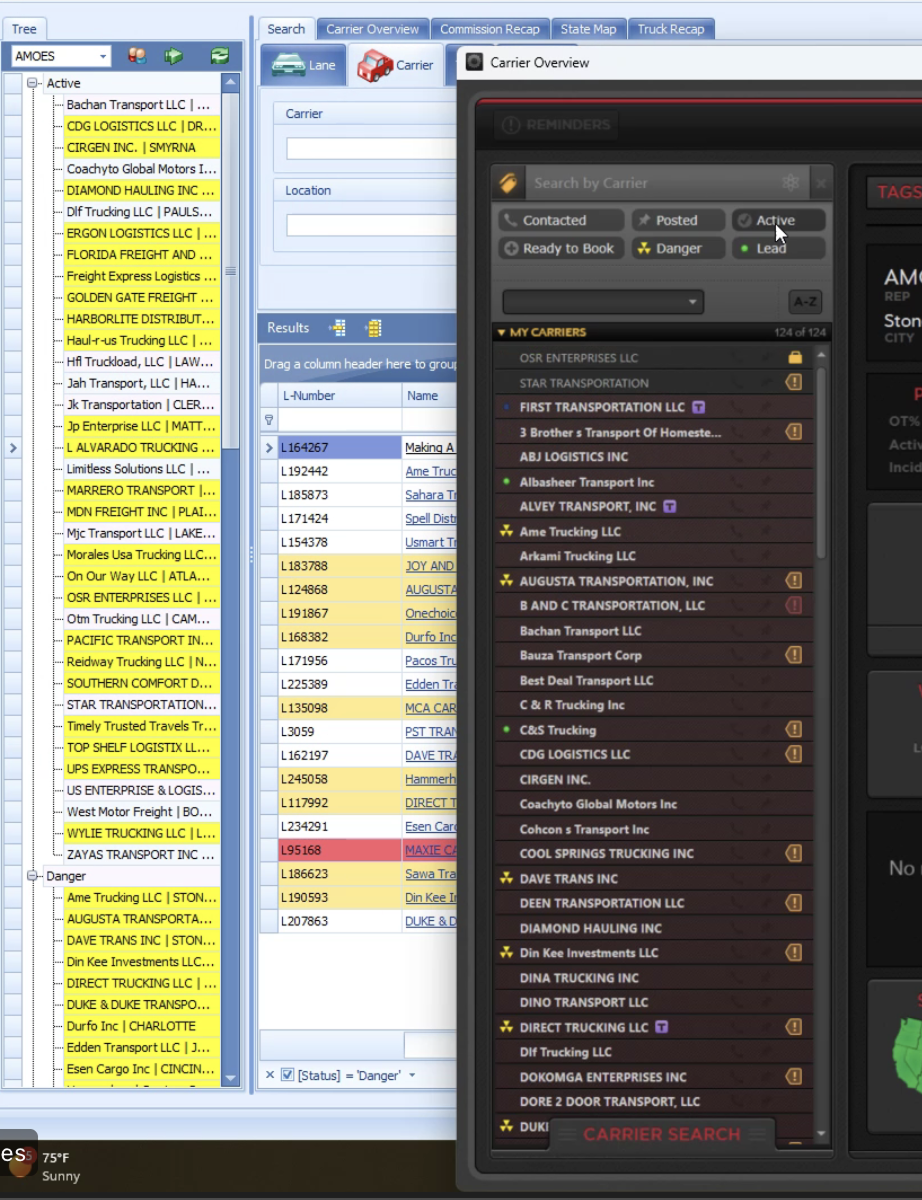Click the green arrow icon beside AMOES dropdown
The height and width of the screenshot is (1200, 922).
(174, 56)
